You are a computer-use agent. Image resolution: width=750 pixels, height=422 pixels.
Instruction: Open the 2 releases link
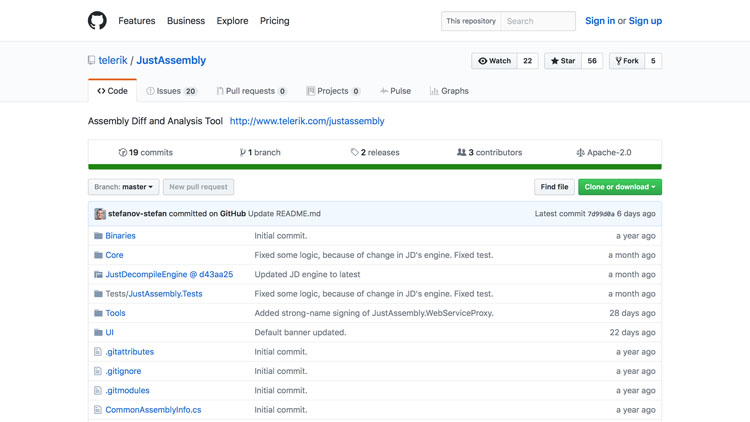pos(375,152)
